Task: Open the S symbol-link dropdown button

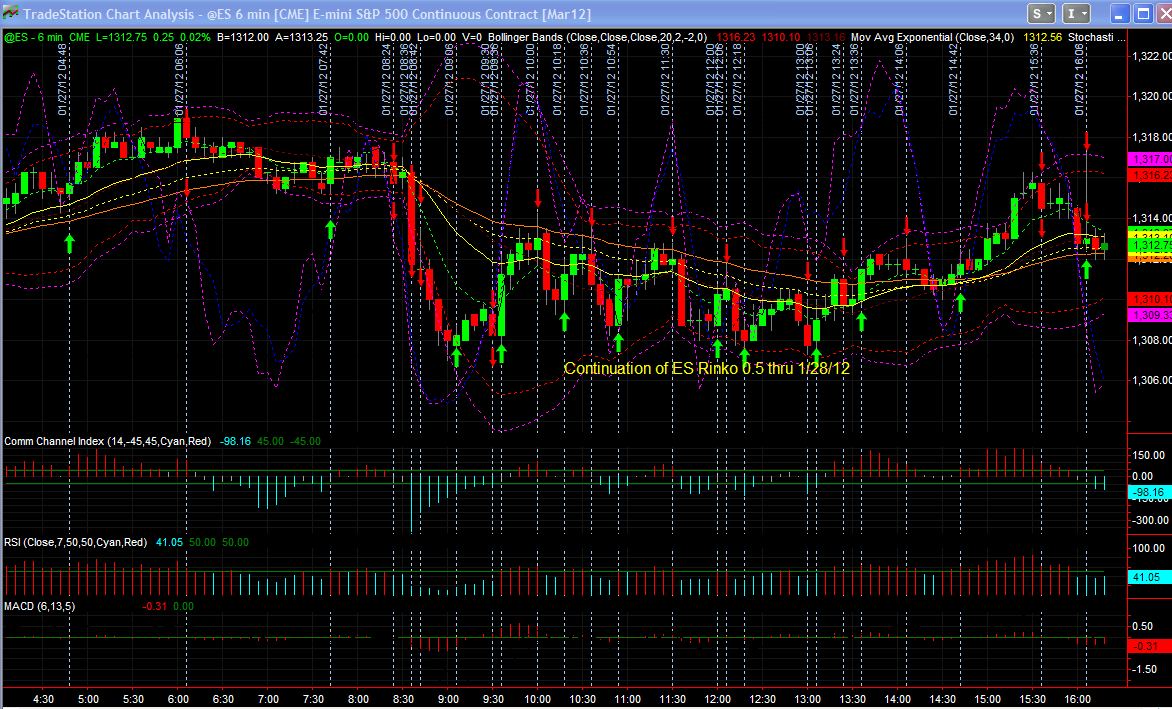Action: point(1040,13)
